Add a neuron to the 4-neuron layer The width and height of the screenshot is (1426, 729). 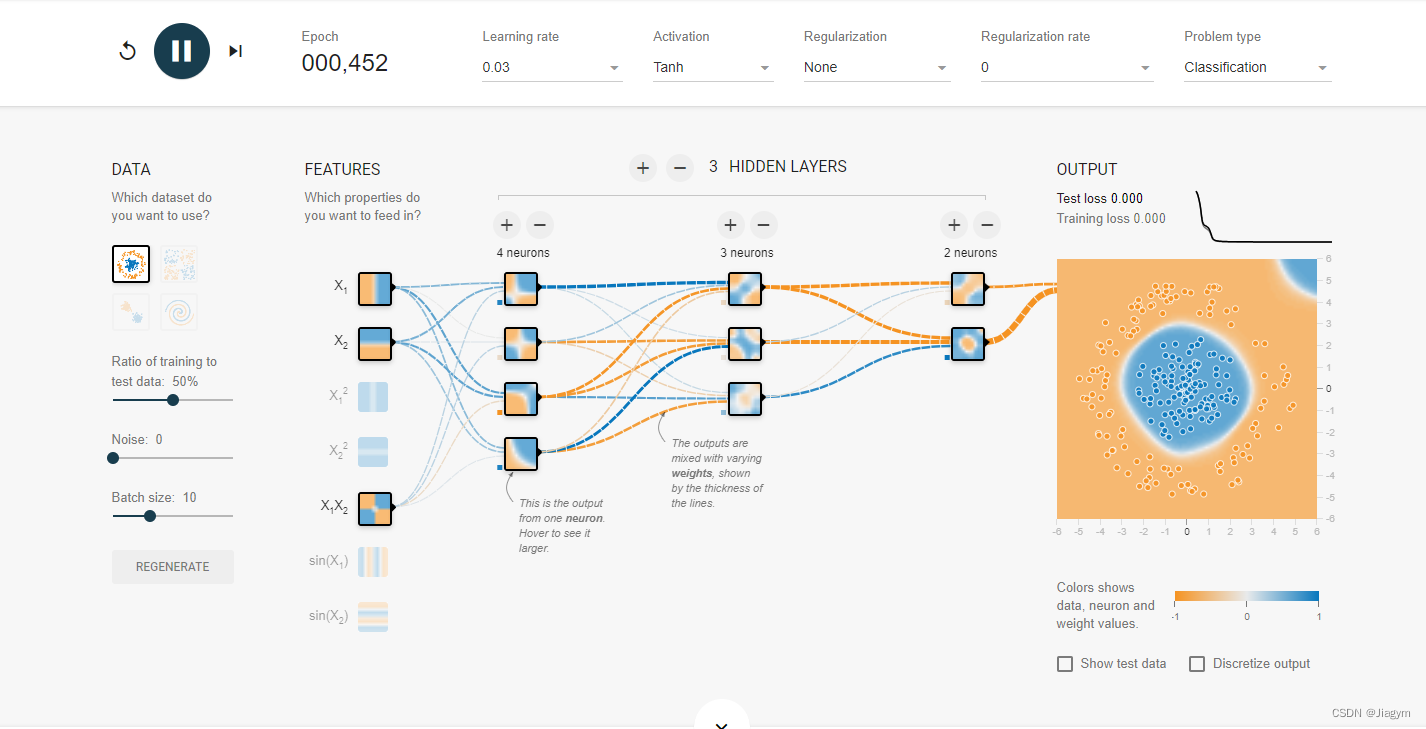click(x=506, y=224)
